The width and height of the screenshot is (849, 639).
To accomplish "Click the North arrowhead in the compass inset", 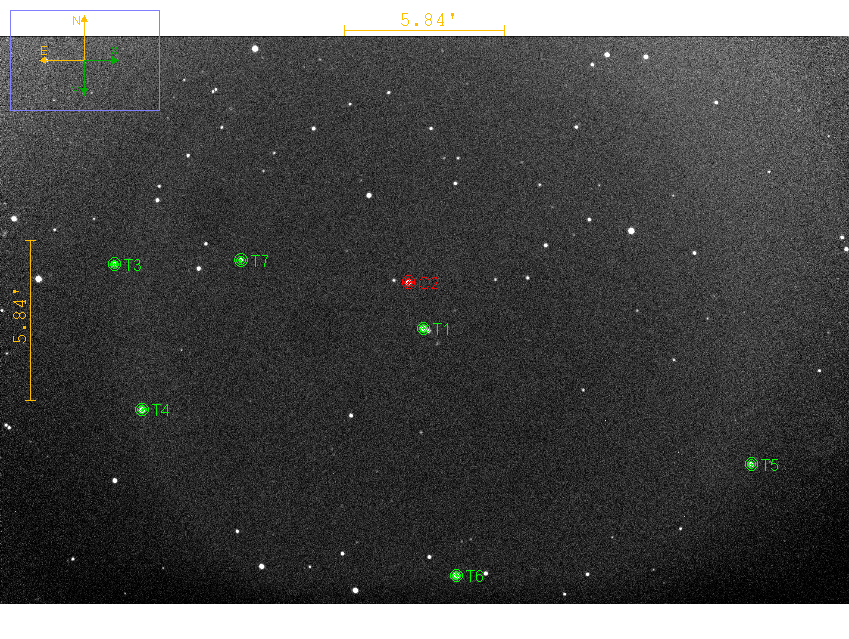I will pos(84,19).
